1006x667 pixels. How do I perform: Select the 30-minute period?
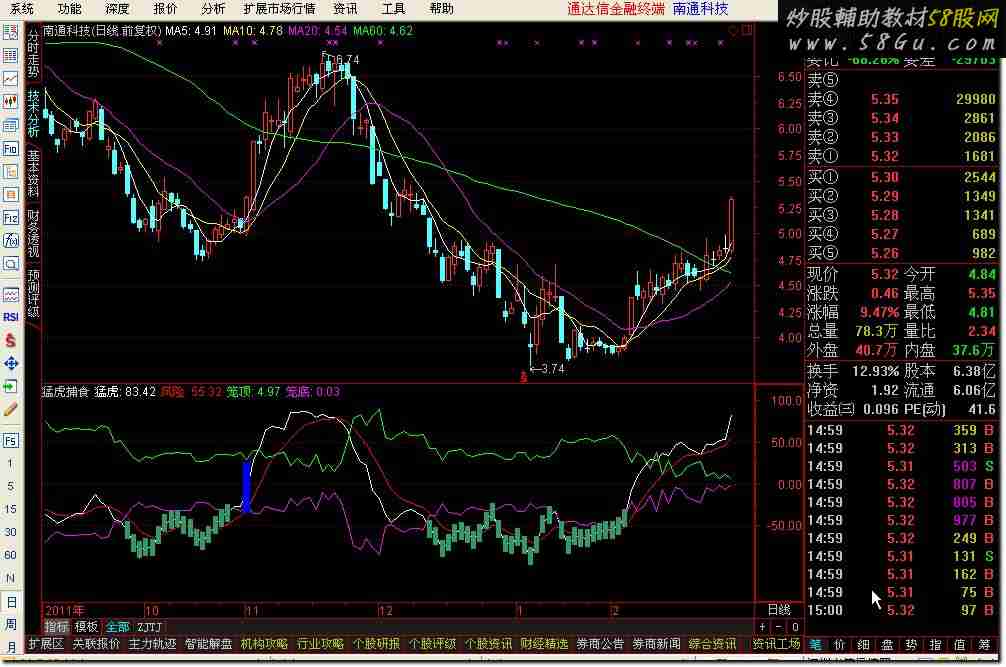(10, 532)
